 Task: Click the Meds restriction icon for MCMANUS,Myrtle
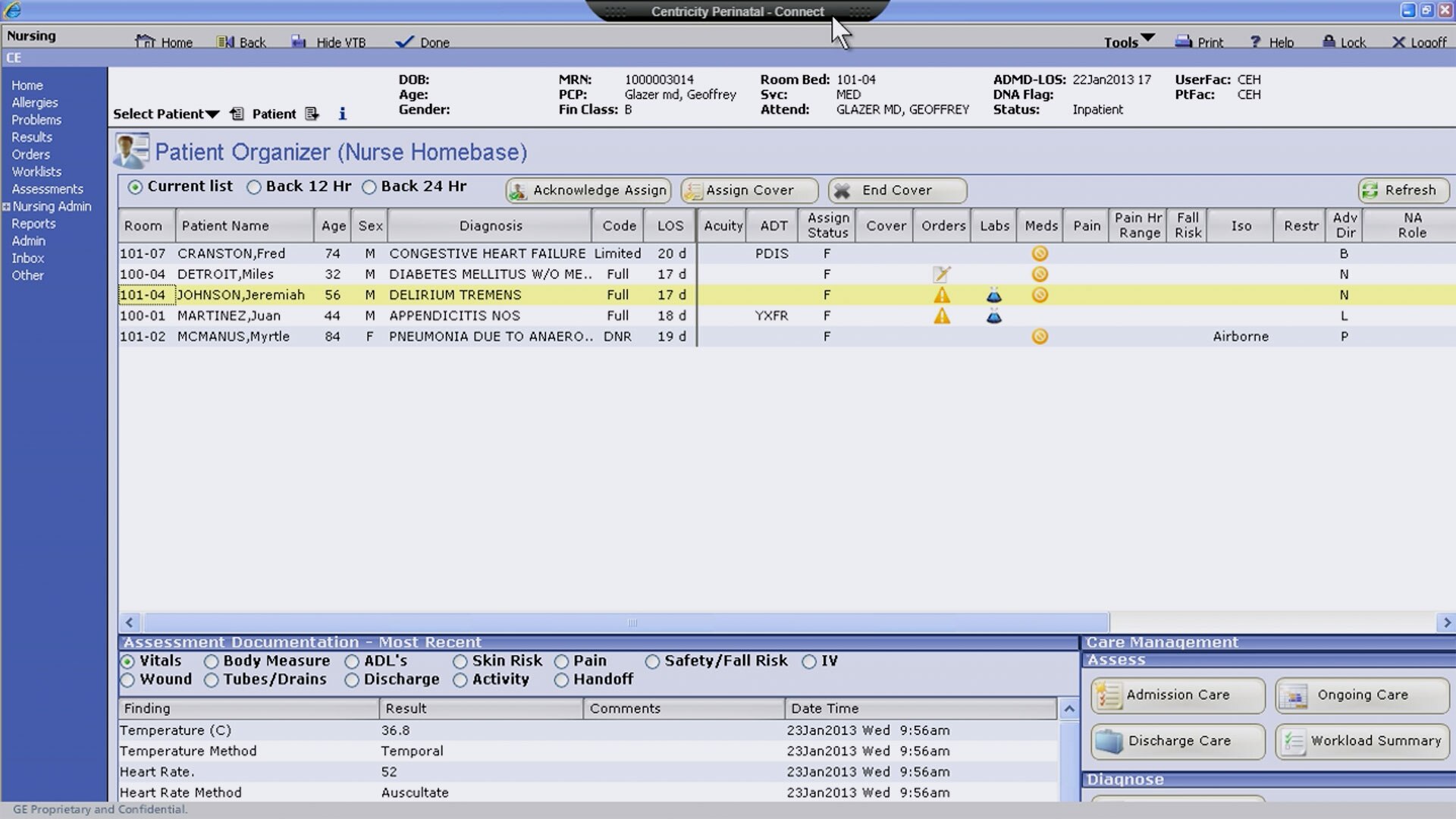(x=1040, y=337)
